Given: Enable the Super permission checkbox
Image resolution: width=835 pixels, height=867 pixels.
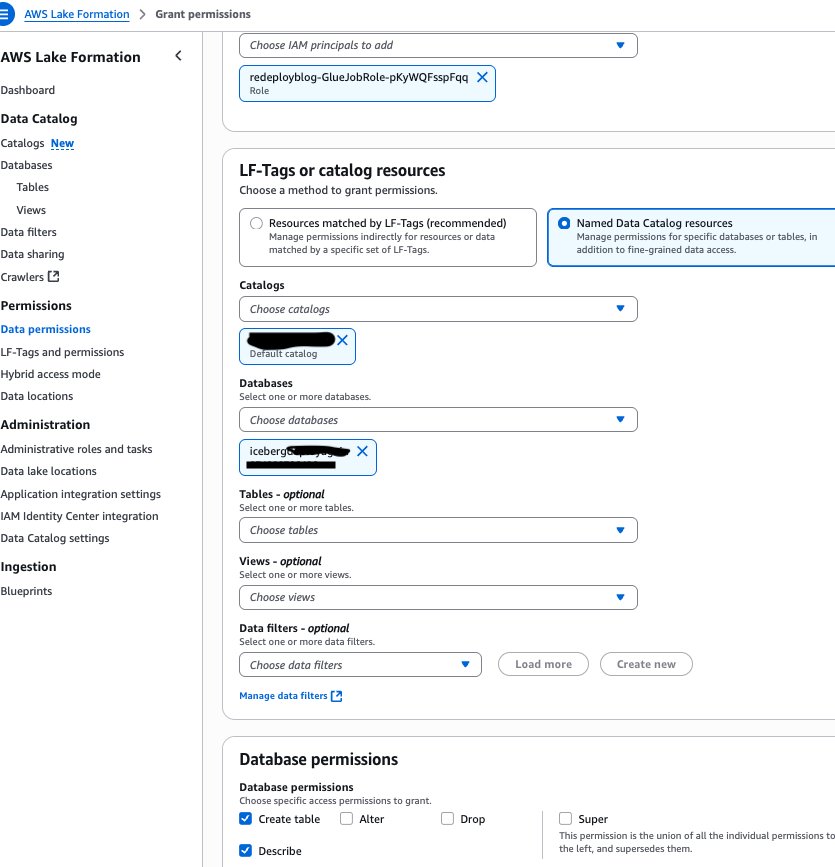Looking at the screenshot, I should [x=565, y=819].
